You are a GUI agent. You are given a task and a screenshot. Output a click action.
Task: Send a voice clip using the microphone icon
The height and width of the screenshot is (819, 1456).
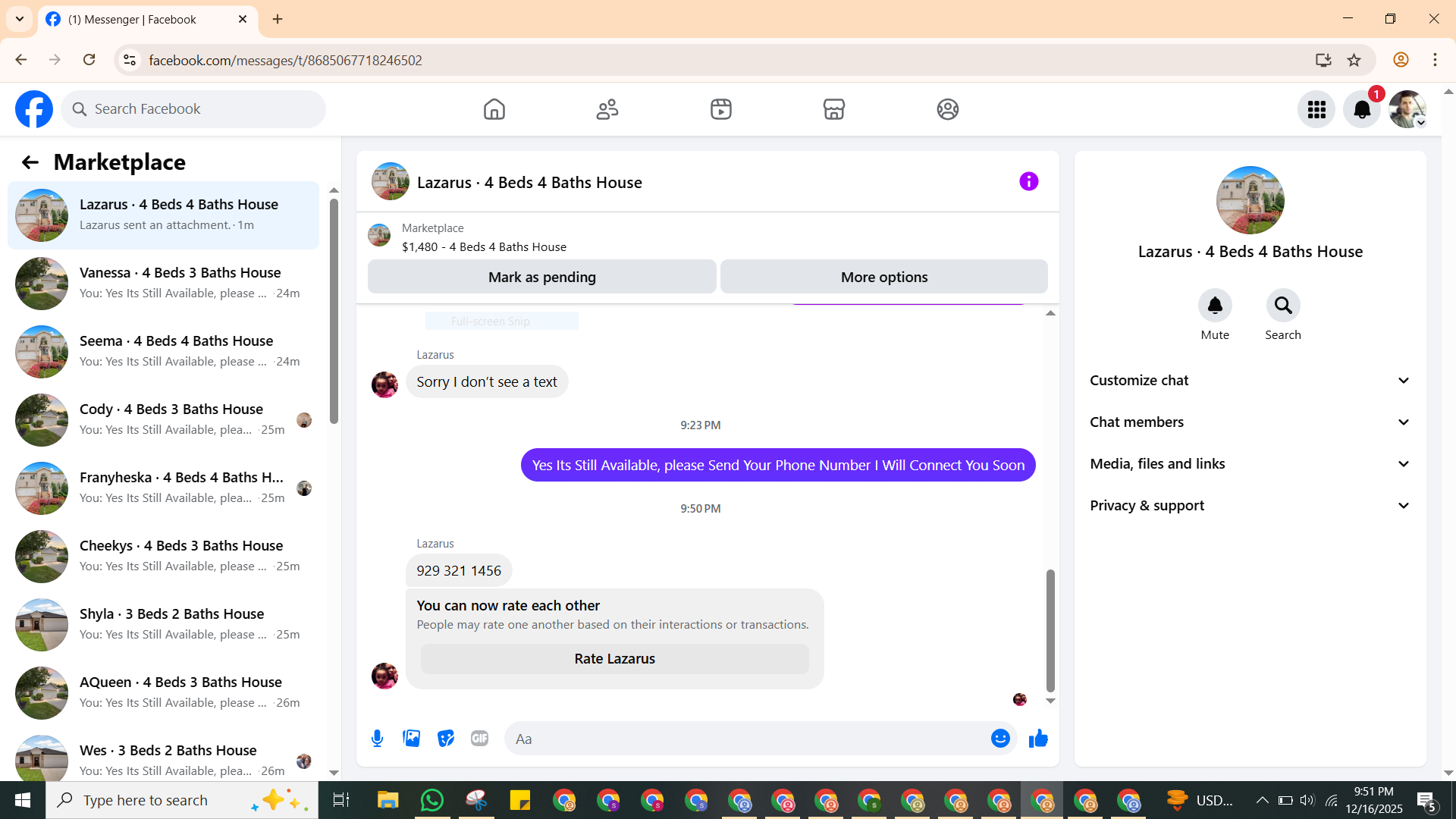[377, 739]
